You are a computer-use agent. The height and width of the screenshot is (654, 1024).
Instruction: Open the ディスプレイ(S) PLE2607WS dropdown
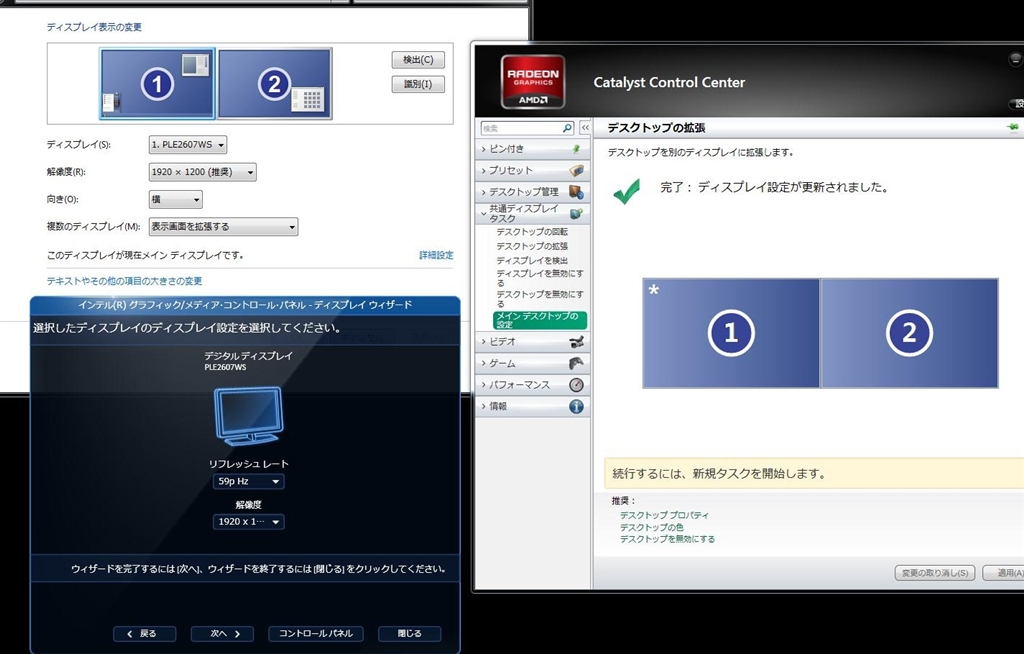[188, 145]
